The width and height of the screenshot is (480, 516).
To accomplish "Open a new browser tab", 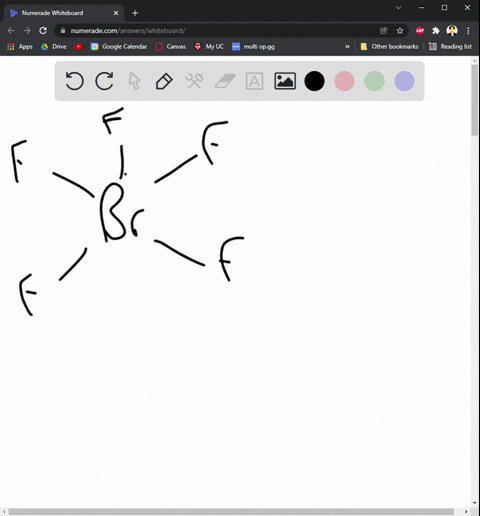I will [135, 13].
